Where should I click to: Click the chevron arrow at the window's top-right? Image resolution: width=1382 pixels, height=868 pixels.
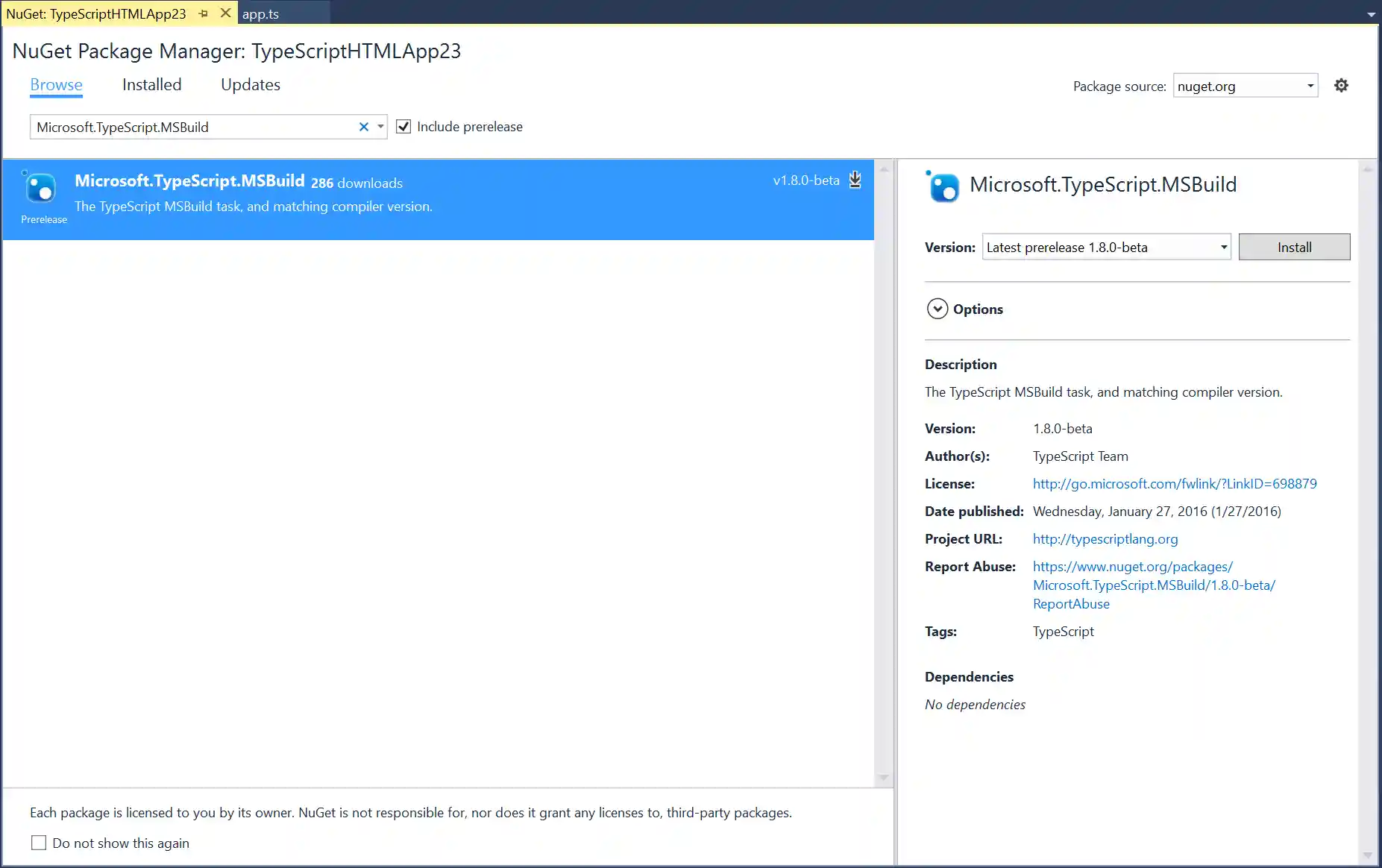pos(1371,13)
